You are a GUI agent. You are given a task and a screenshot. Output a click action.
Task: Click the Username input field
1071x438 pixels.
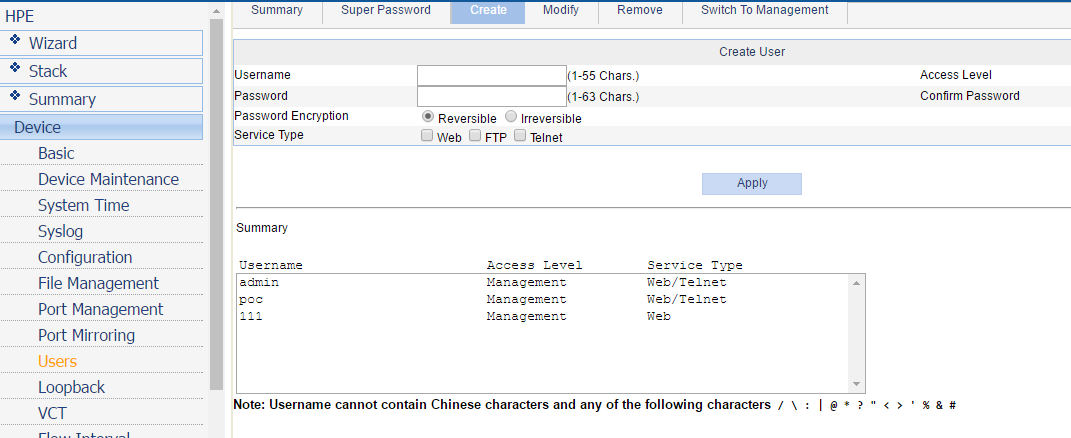pyautogui.click(x=491, y=75)
